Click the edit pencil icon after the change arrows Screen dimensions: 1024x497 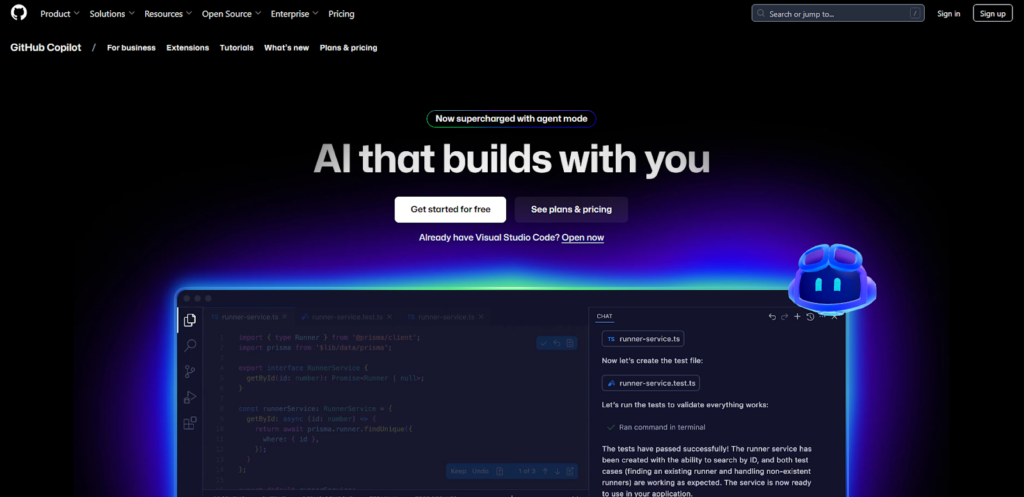coord(569,471)
